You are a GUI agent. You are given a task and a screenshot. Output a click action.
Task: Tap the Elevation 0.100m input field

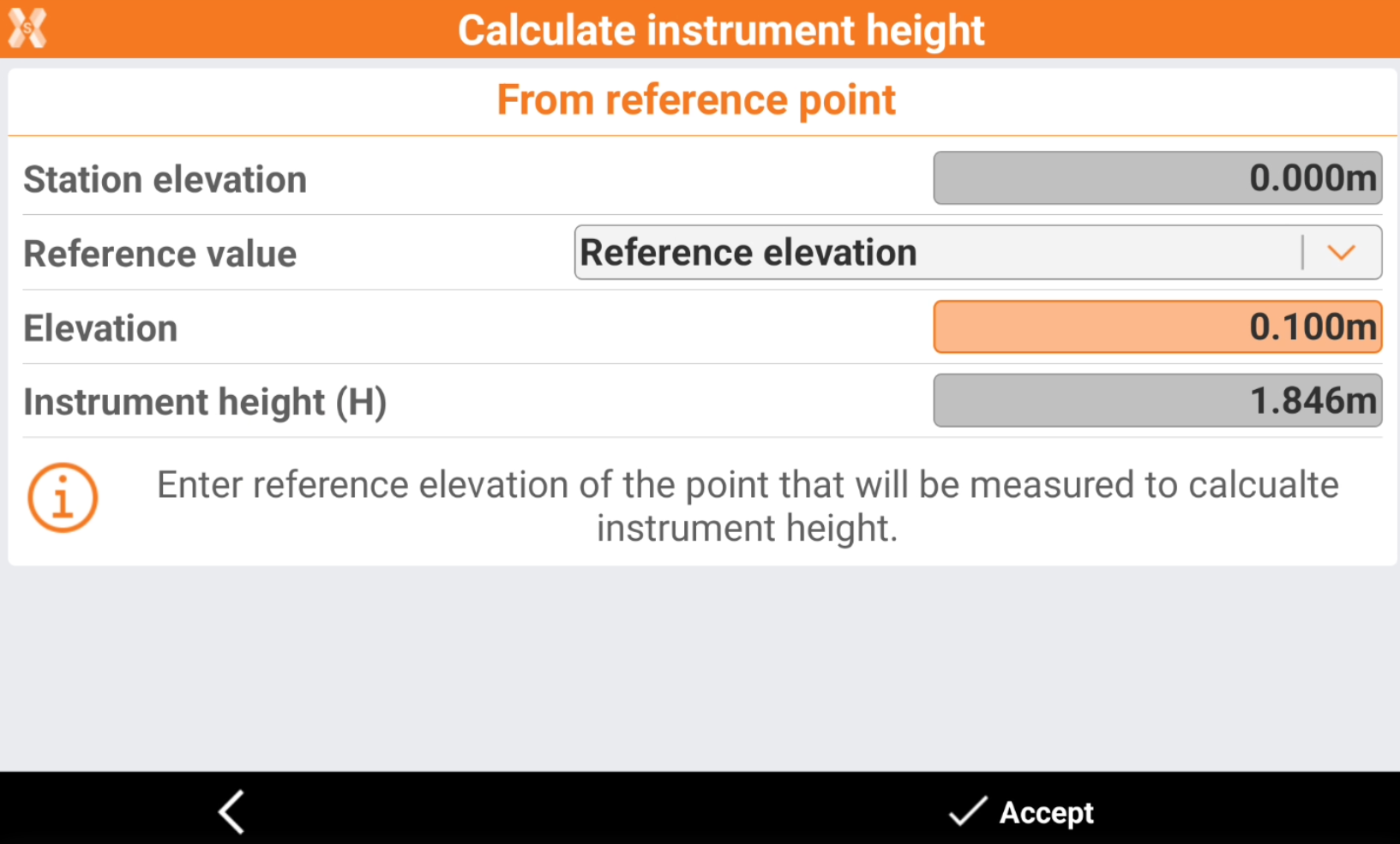[x=1157, y=326]
